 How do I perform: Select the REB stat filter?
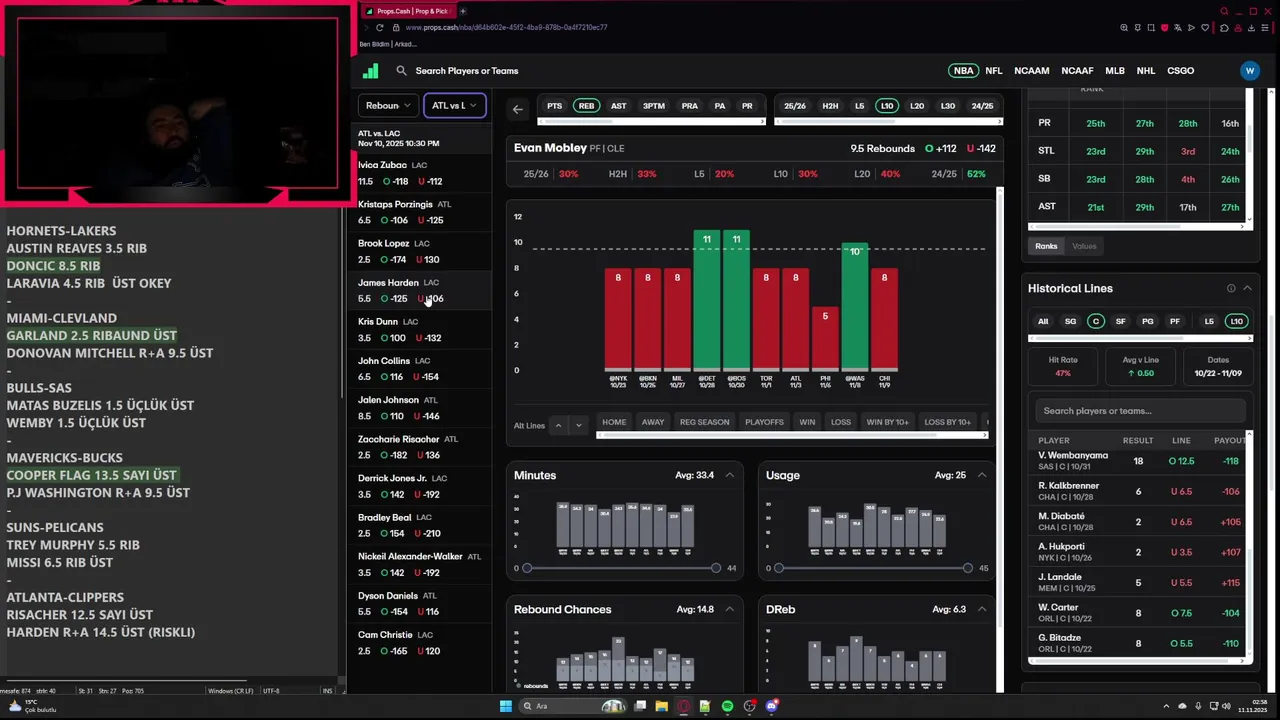tap(586, 106)
